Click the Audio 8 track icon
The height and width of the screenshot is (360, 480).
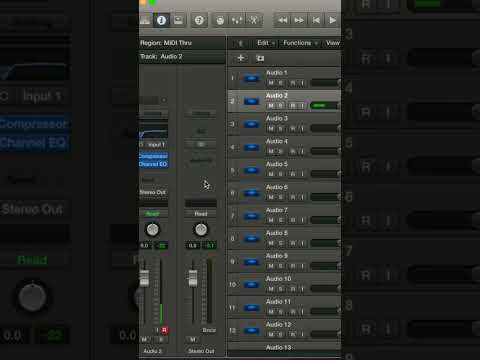252,239
